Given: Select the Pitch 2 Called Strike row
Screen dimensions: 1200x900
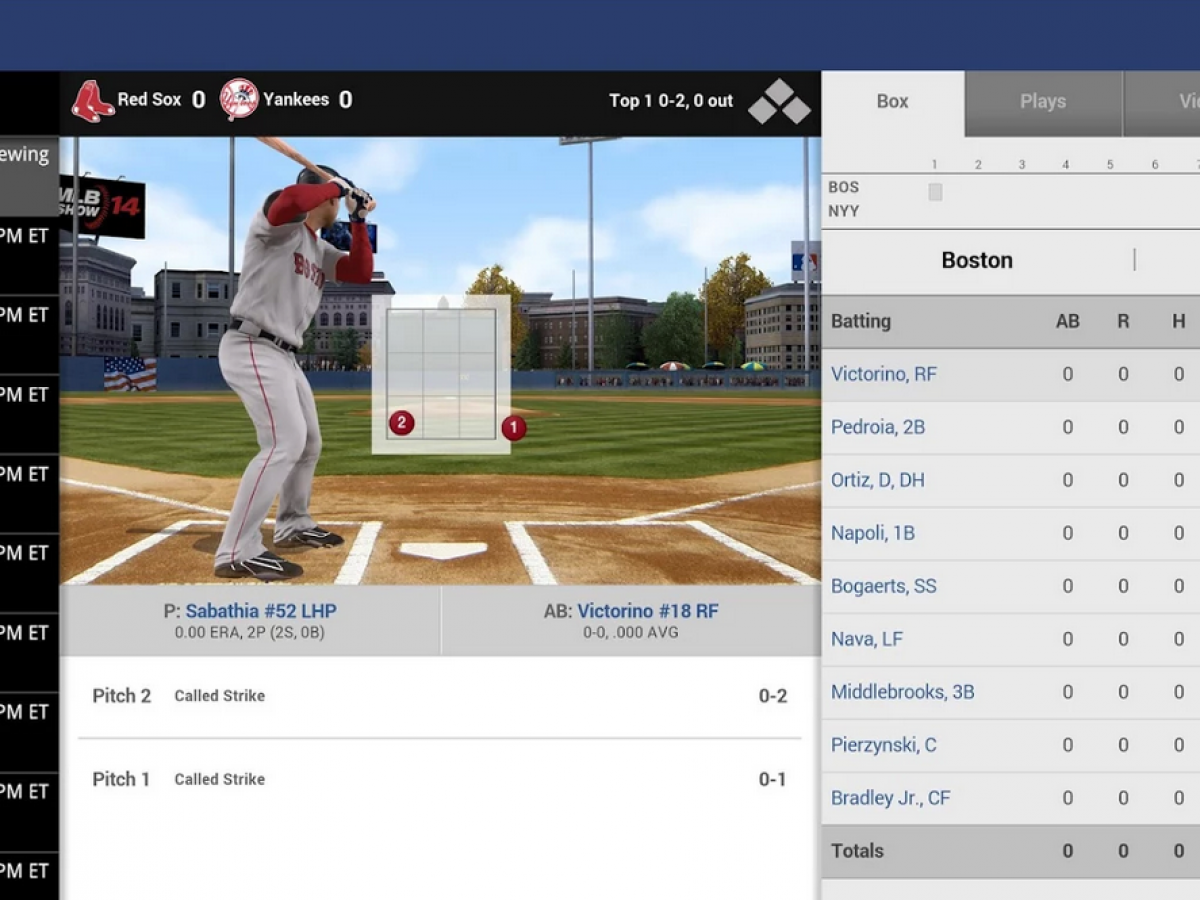Looking at the screenshot, I should (439, 696).
